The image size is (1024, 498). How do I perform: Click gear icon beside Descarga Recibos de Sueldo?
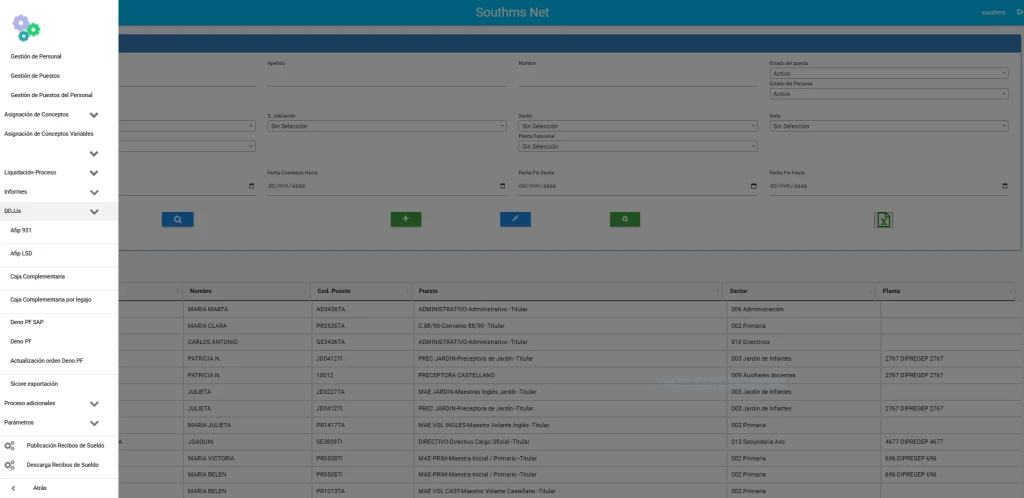[9, 465]
